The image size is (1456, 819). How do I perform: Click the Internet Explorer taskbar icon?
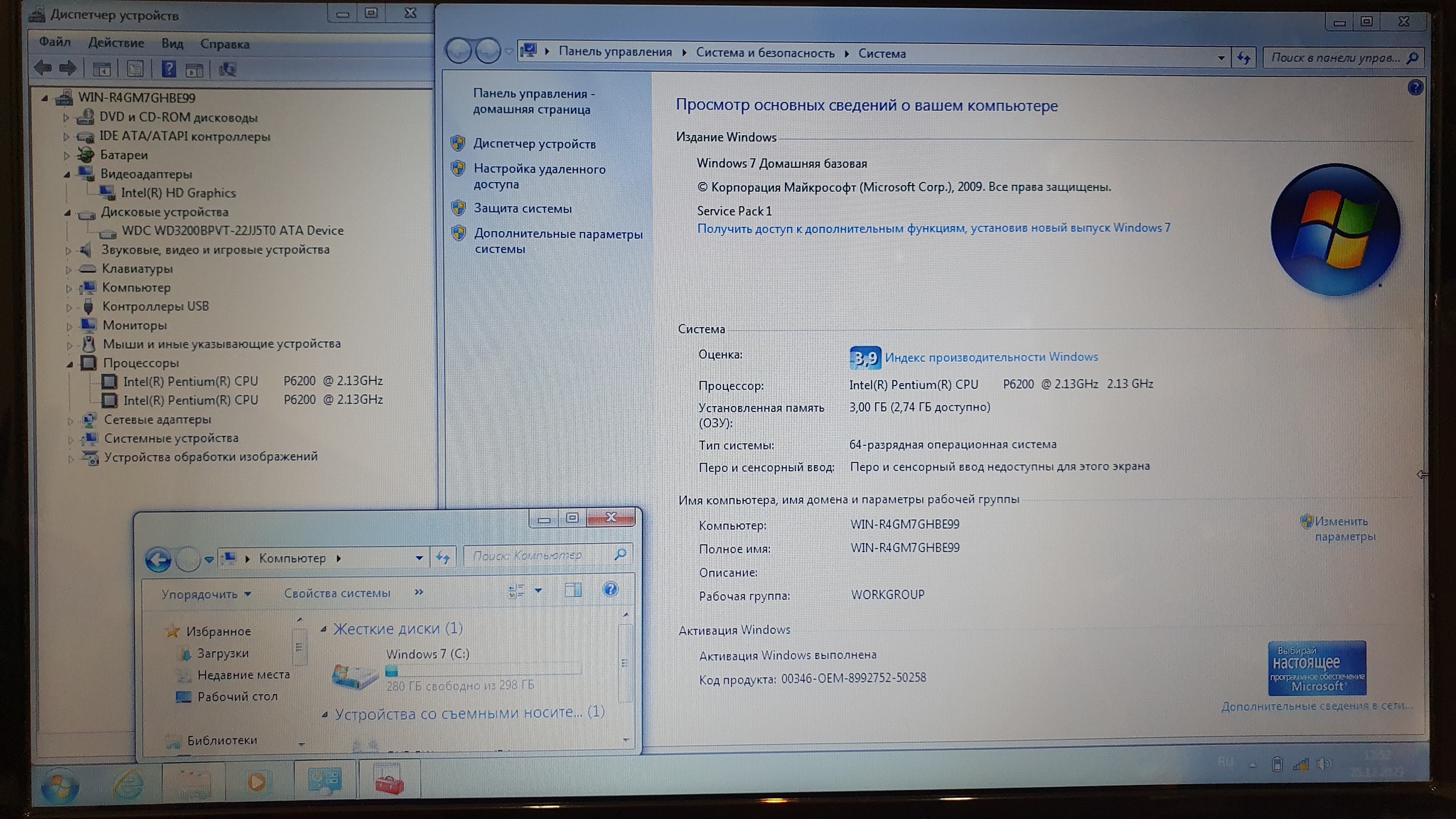pos(128,784)
